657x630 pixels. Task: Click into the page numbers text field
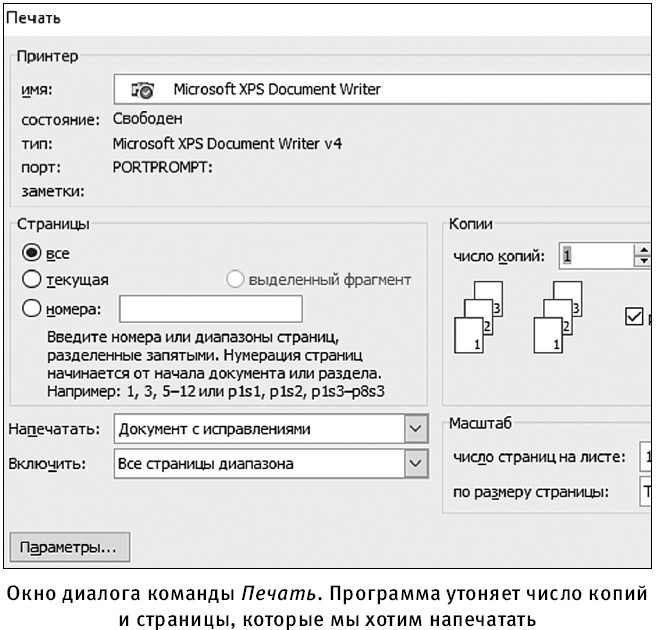tap(210, 309)
